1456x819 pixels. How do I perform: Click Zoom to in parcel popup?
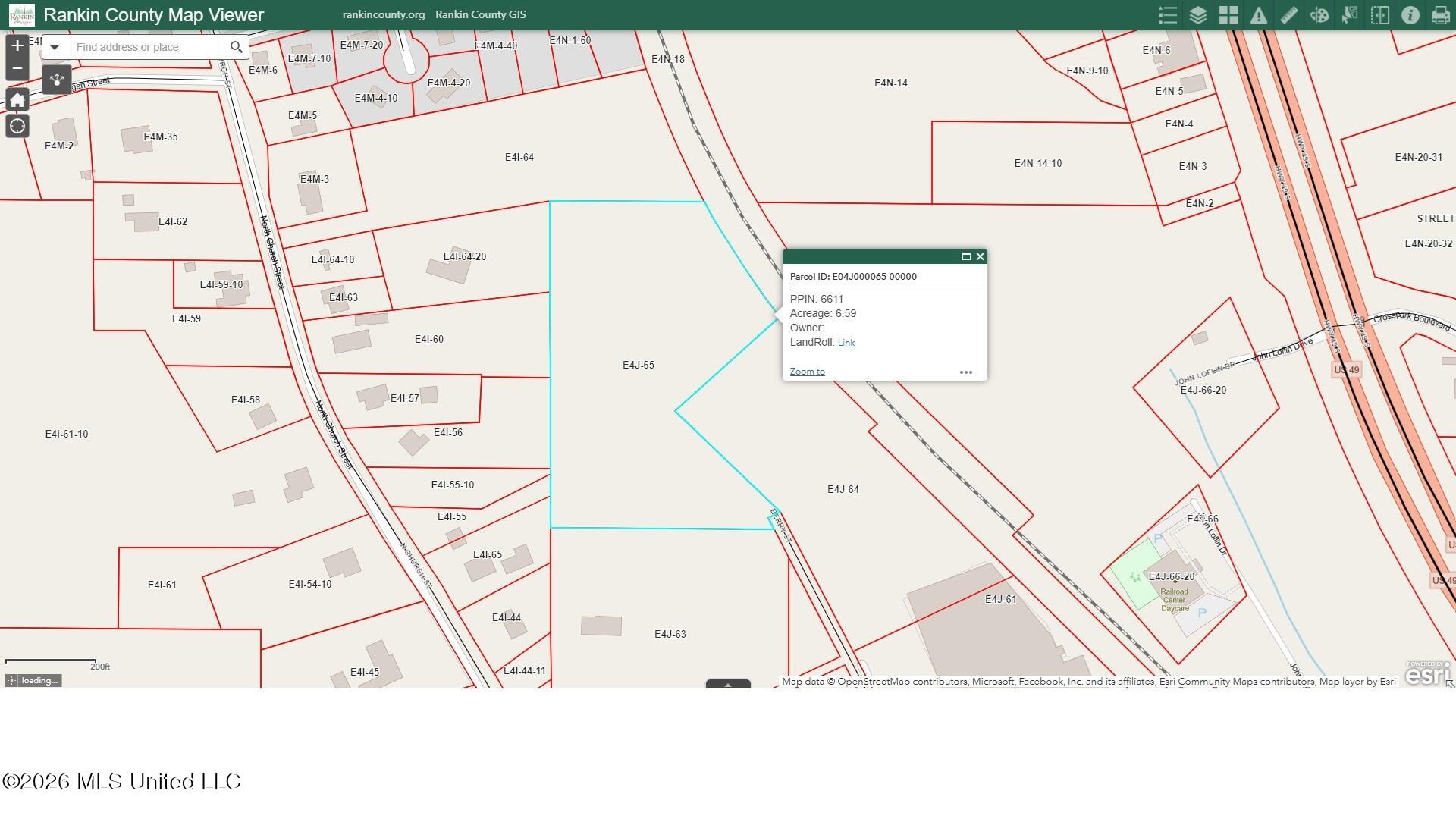[x=807, y=372]
